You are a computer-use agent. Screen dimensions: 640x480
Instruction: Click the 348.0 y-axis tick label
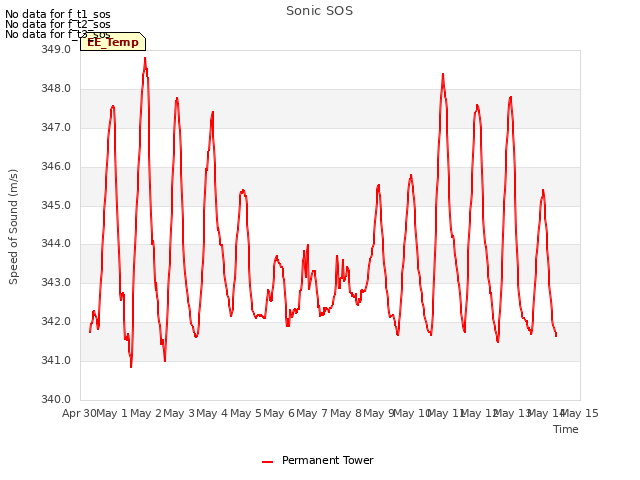(x=56, y=89)
